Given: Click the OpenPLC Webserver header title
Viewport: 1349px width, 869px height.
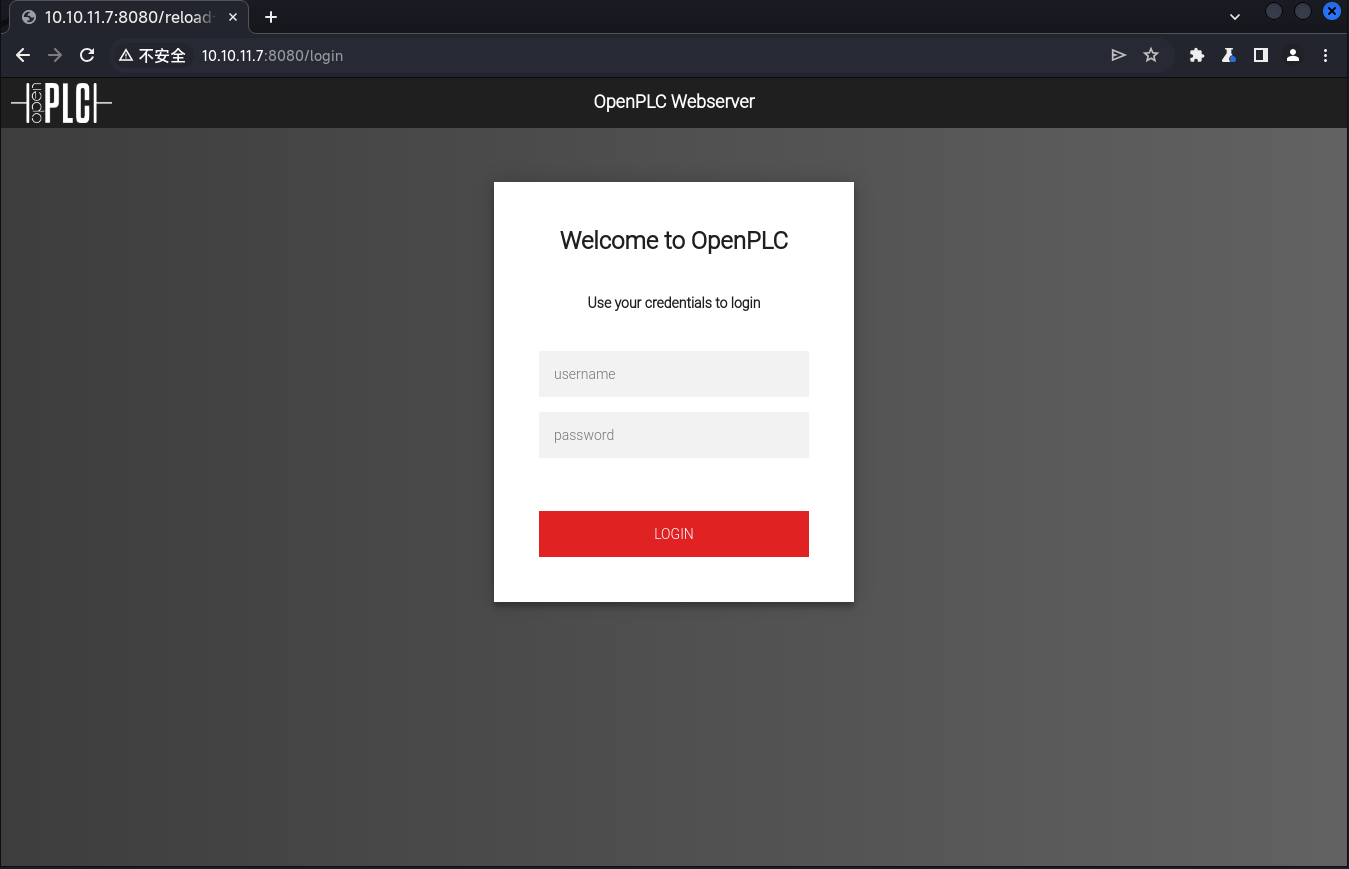Looking at the screenshot, I should coord(674,101).
